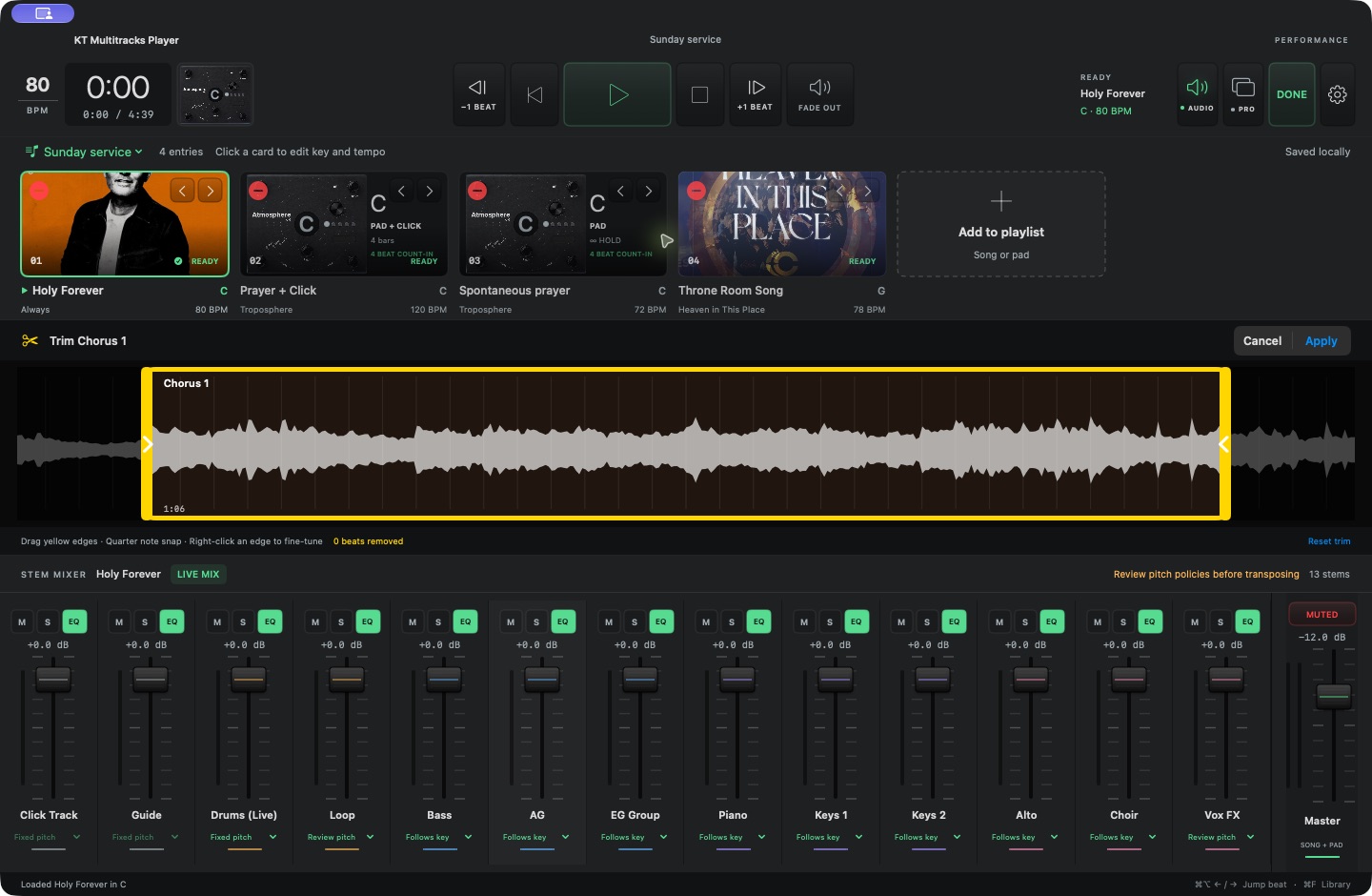This screenshot has height=896, width=1372.
Task: Select the Throne Room Song card thumbnail
Action: pos(782,224)
